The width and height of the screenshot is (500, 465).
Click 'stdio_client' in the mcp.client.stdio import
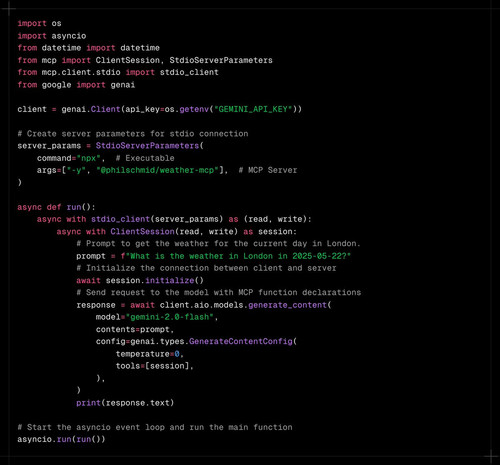pos(189,72)
